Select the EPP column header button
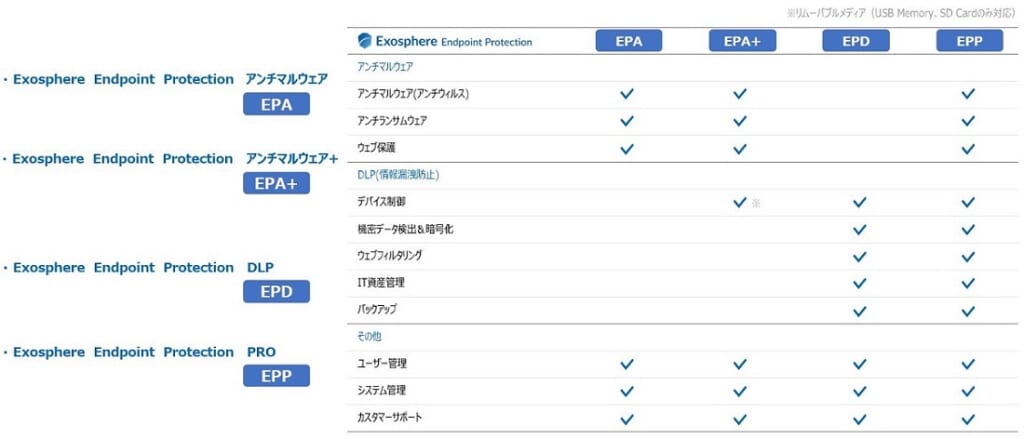 [x=969, y=41]
